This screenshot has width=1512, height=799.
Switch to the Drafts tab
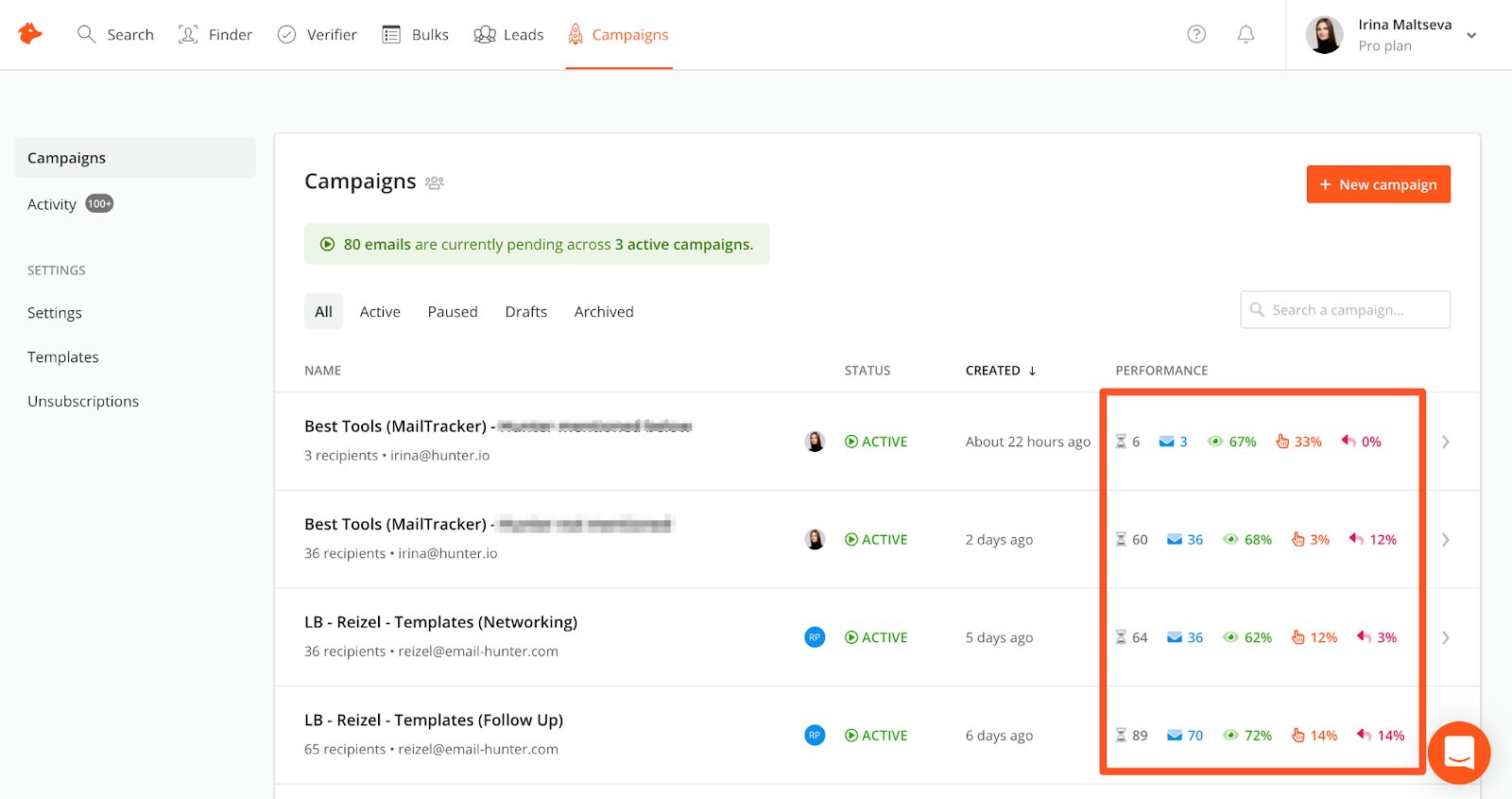click(526, 311)
